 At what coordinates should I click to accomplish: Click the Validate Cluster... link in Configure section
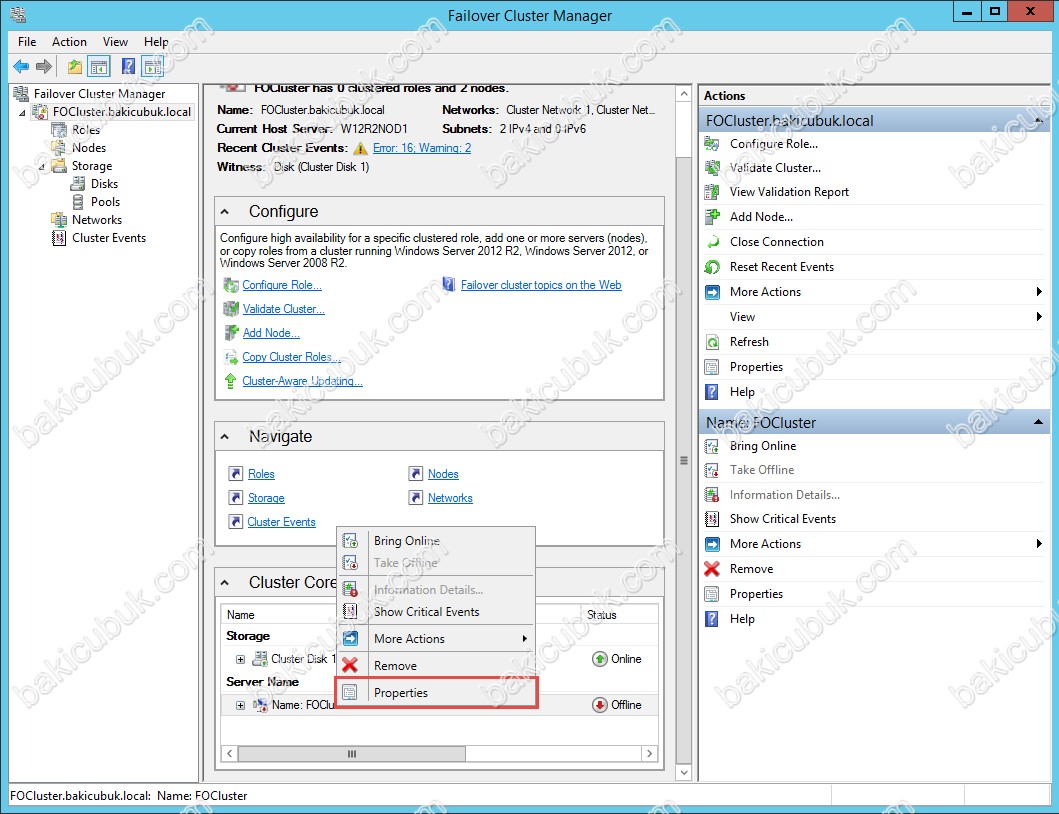coord(284,309)
